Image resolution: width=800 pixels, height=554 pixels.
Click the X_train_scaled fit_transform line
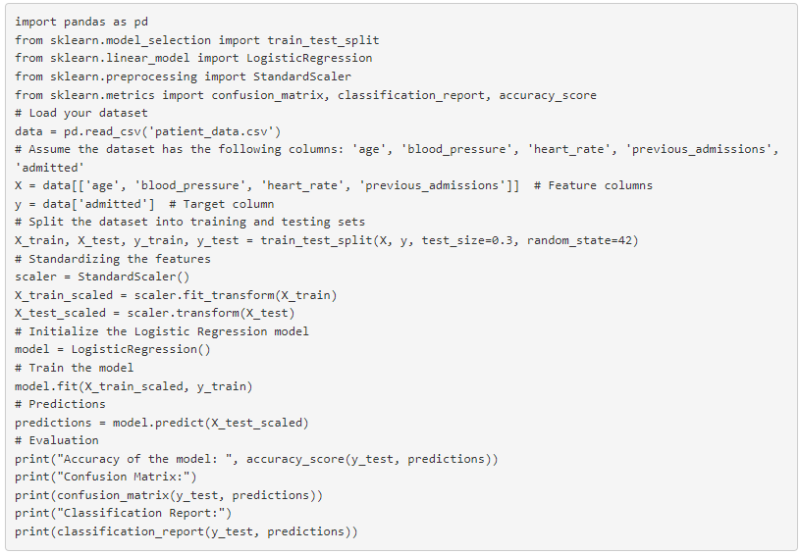point(176,295)
